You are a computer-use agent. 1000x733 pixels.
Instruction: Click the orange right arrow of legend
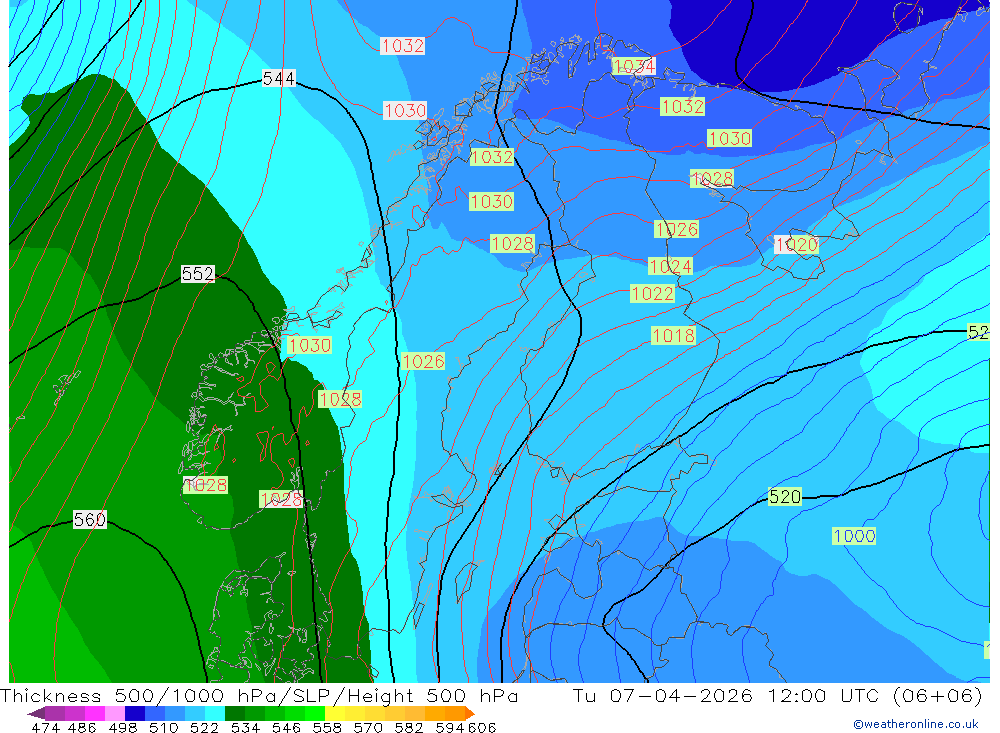[x=470, y=713]
